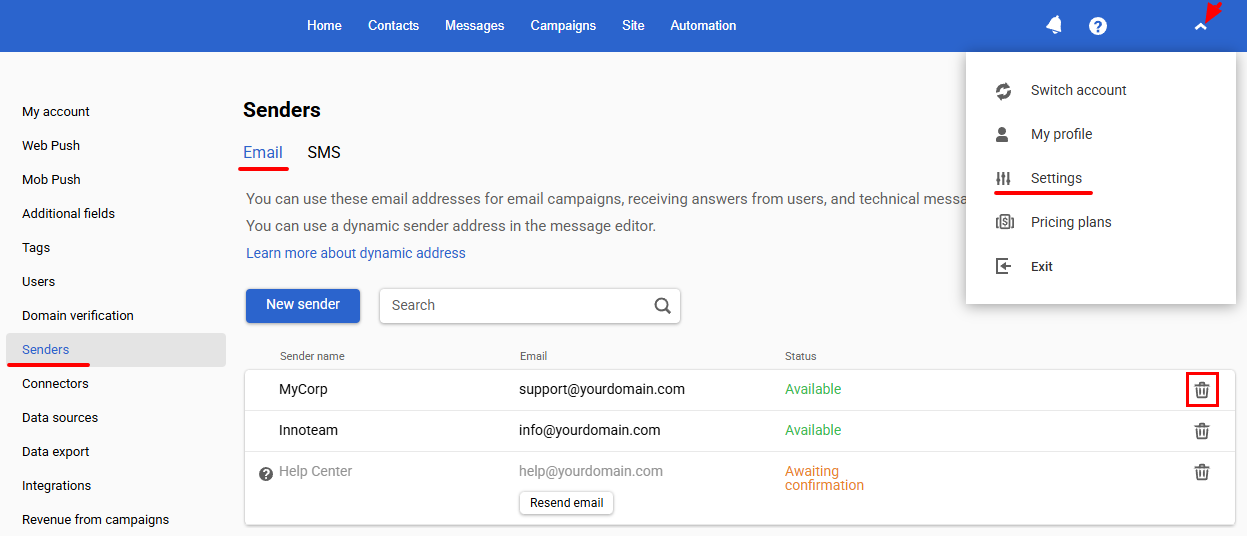Image resolution: width=1247 pixels, height=536 pixels.
Task: Delete the Innoteam sender
Action: [x=1202, y=431]
